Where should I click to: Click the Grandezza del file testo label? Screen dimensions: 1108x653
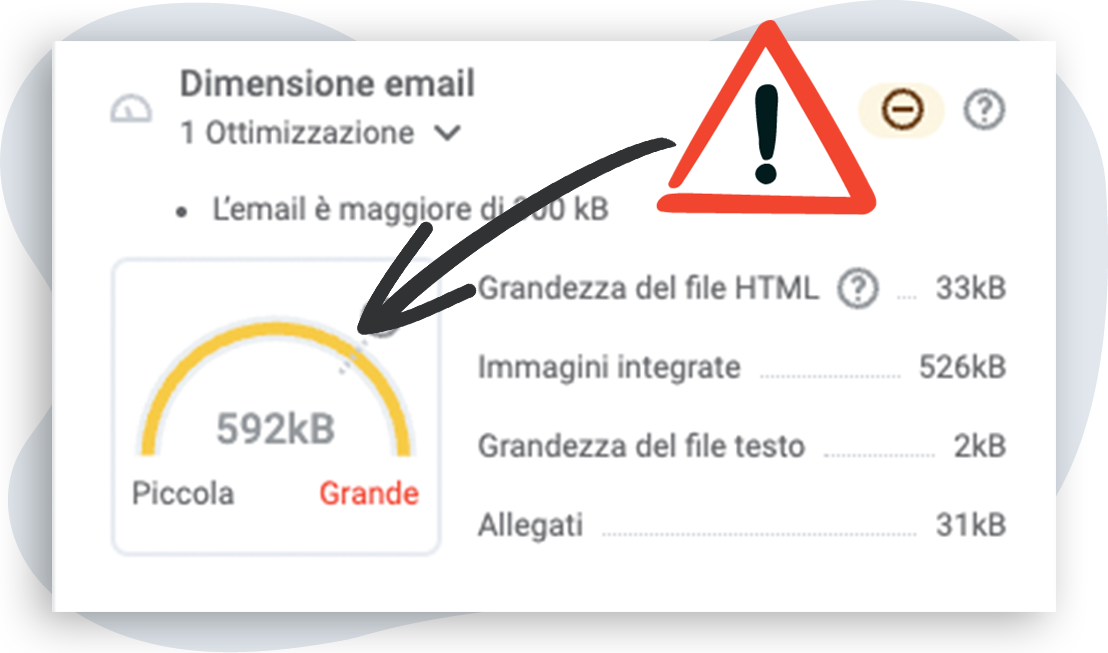point(642,447)
